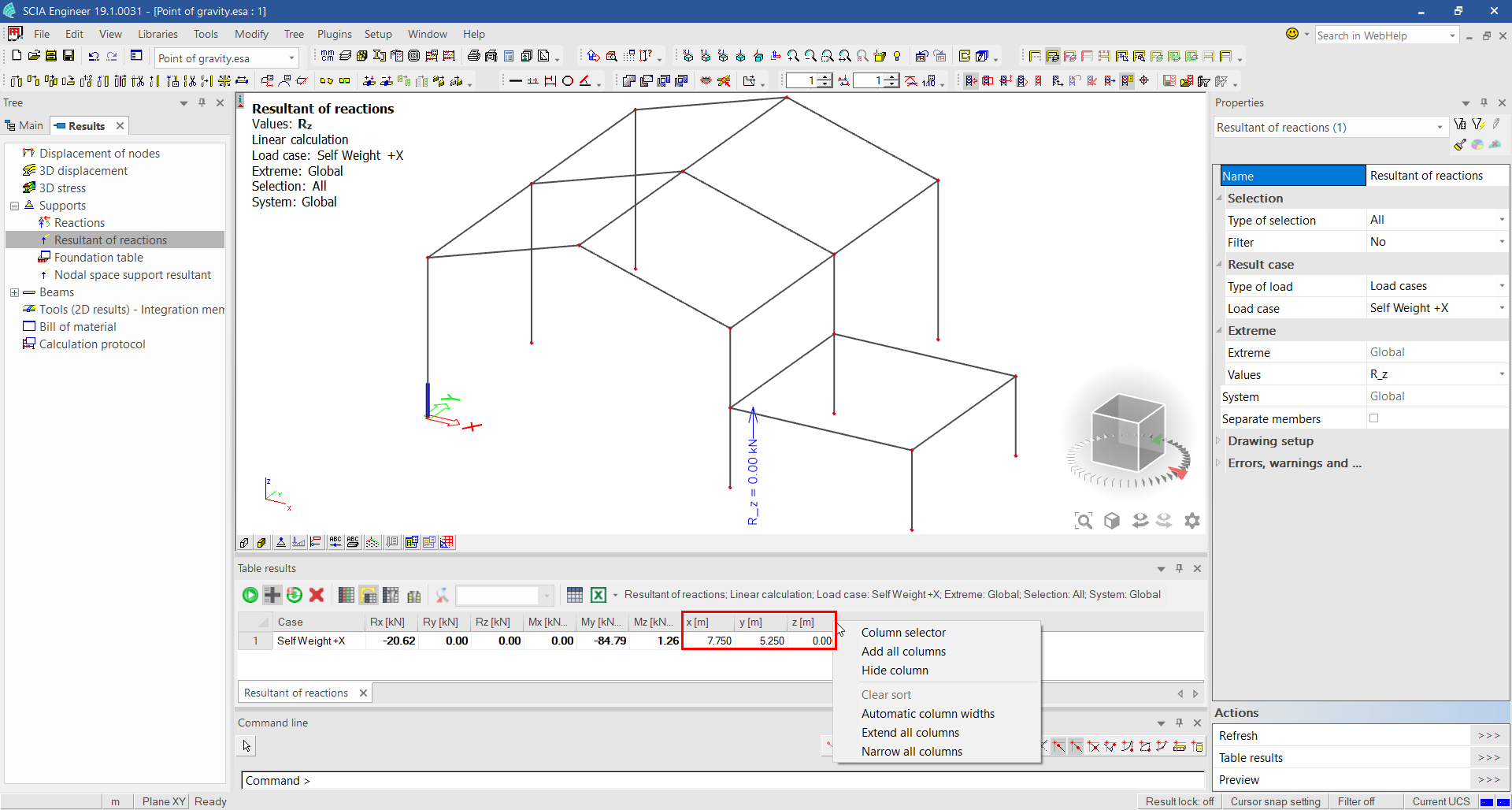
Task: Click the red X icon in Table results
Action: [x=317, y=595]
